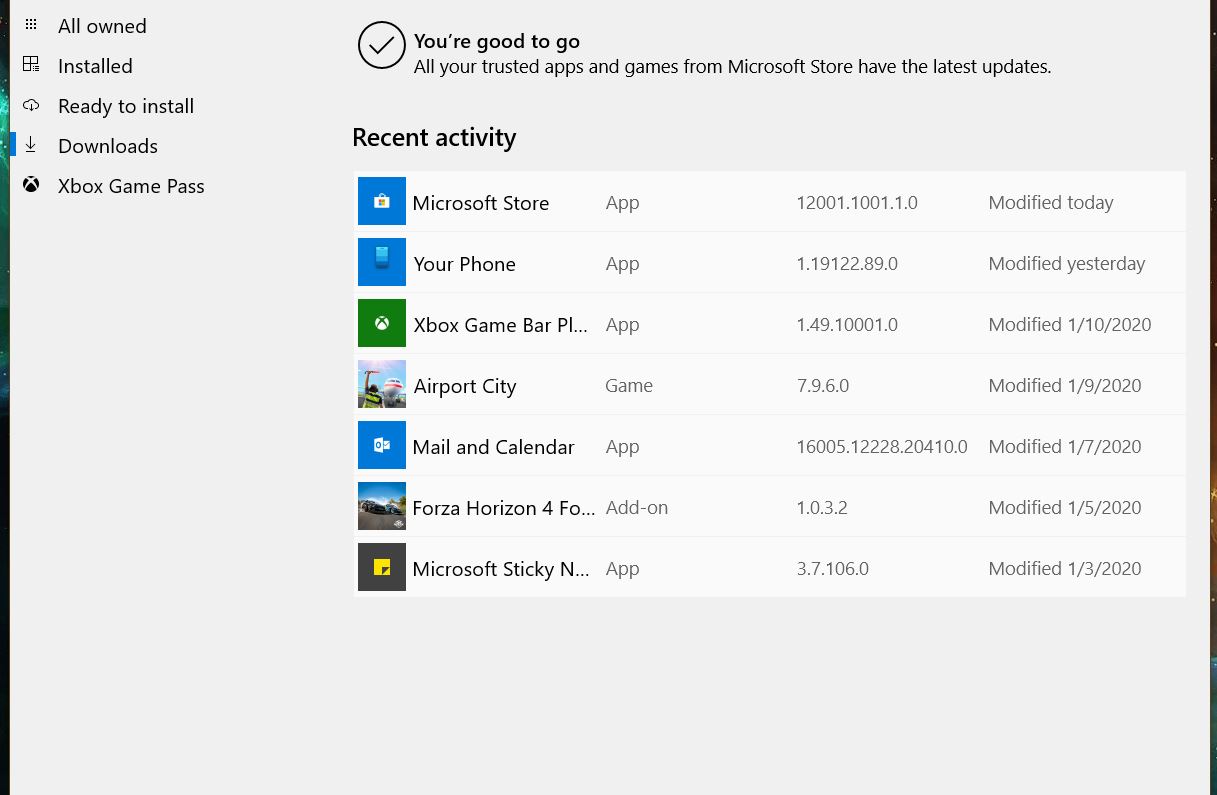Click the You're good to go heading
This screenshot has height=795, width=1217.
point(497,42)
